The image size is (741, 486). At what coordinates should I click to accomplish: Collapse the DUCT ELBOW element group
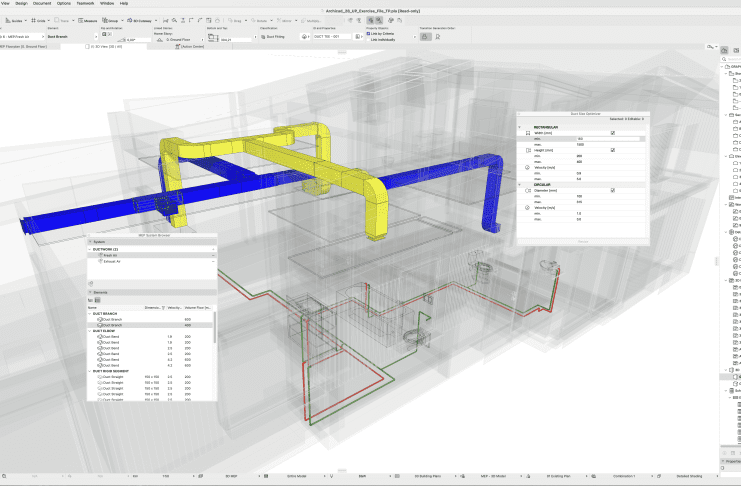tap(90, 330)
